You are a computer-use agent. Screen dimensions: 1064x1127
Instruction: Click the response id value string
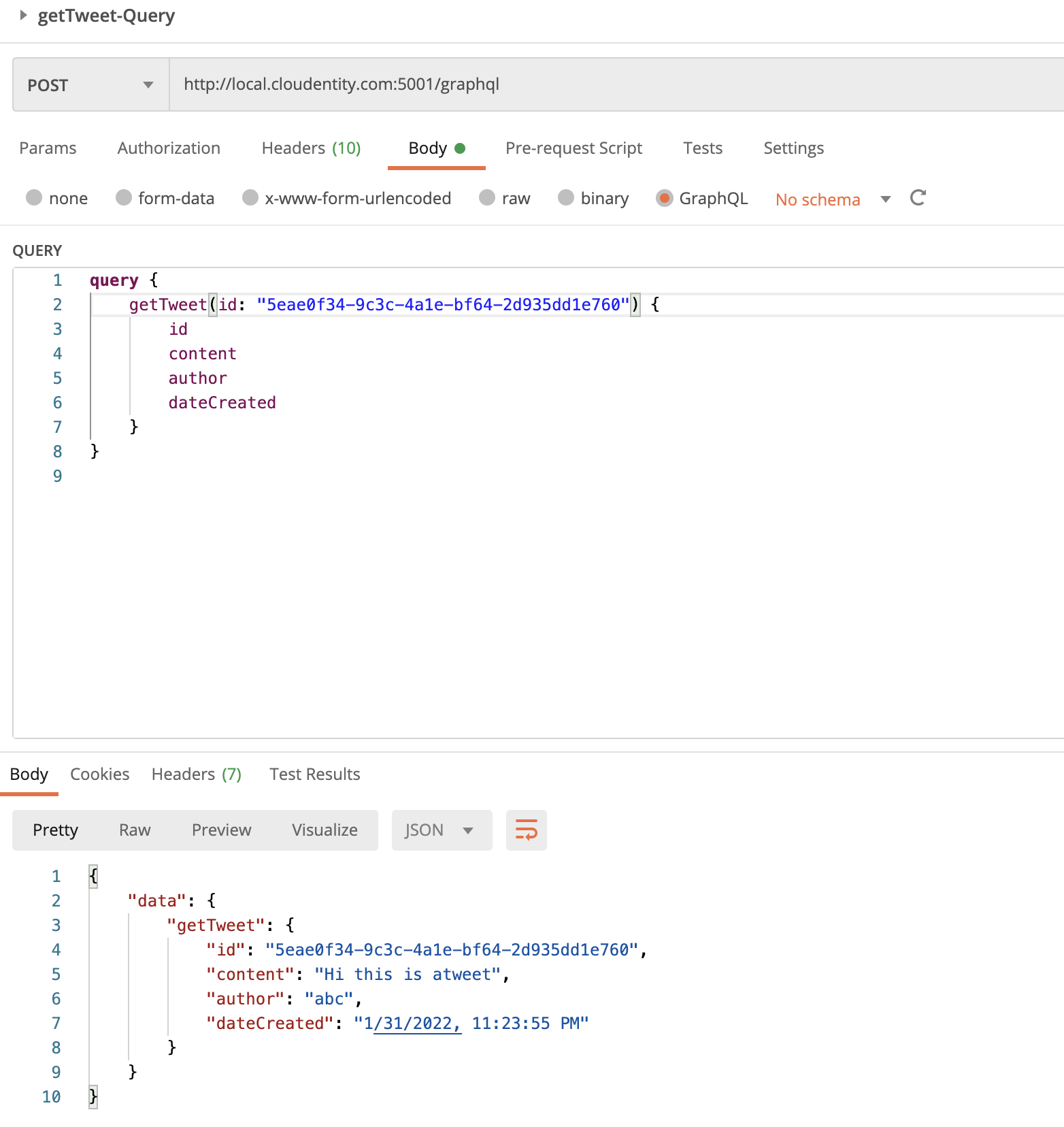[x=452, y=949]
